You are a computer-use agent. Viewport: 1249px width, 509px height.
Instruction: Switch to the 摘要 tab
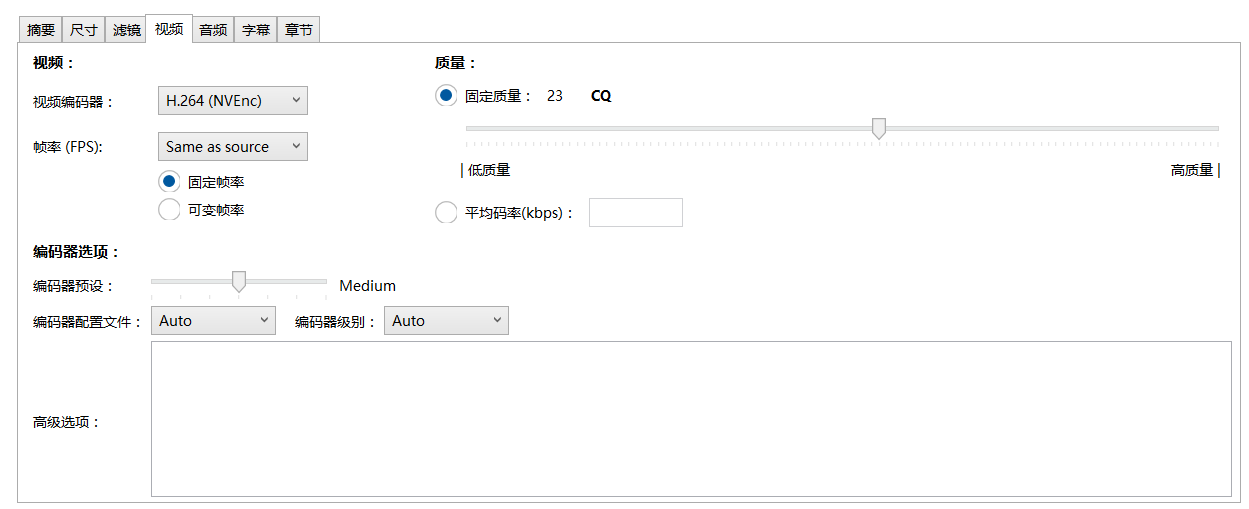[x=41, y=30]
